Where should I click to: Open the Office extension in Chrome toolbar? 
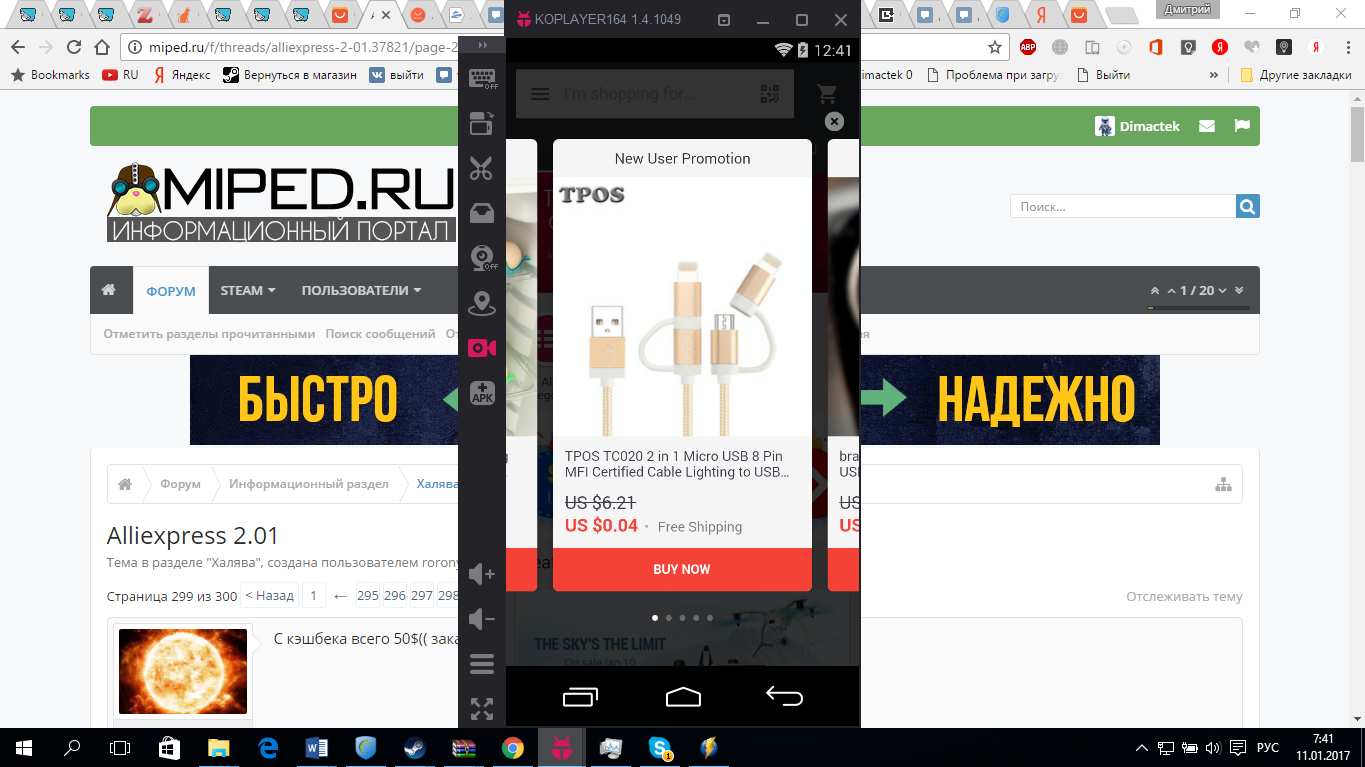(x=1156, y=47)
